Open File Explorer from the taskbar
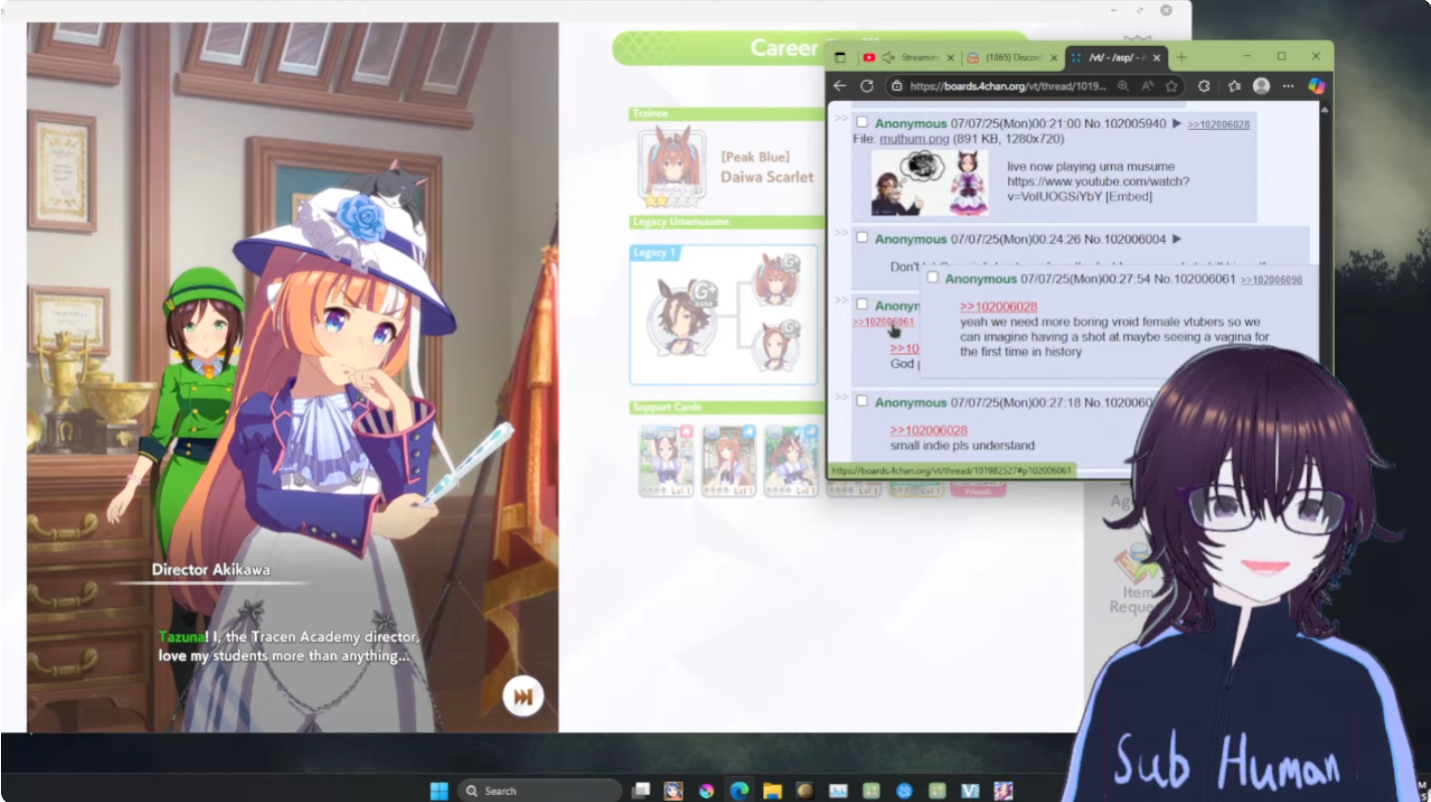The image size is (1431, 802). click(x=772, y=790)
